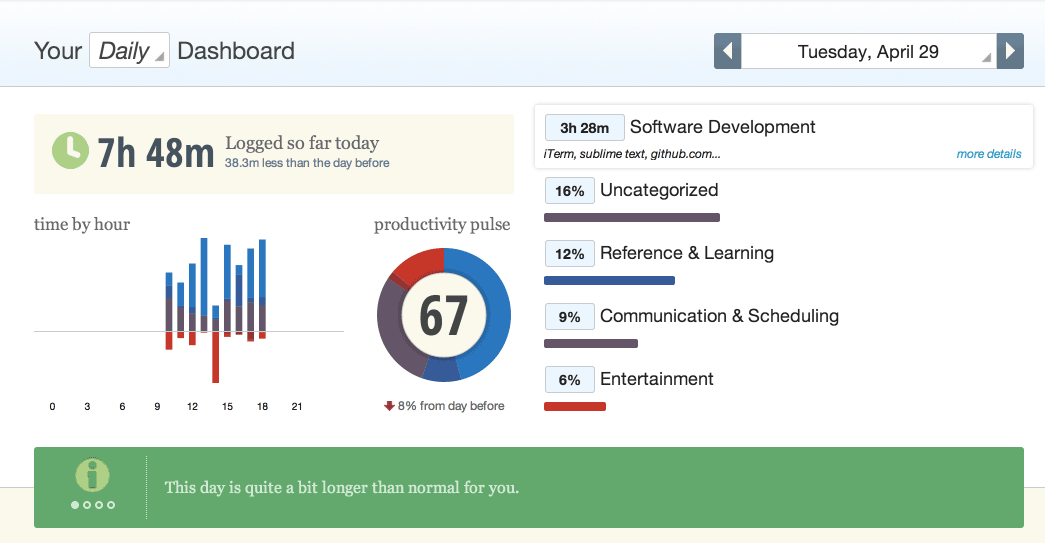Open the Reference & Learning category

[x=686, y=253]
